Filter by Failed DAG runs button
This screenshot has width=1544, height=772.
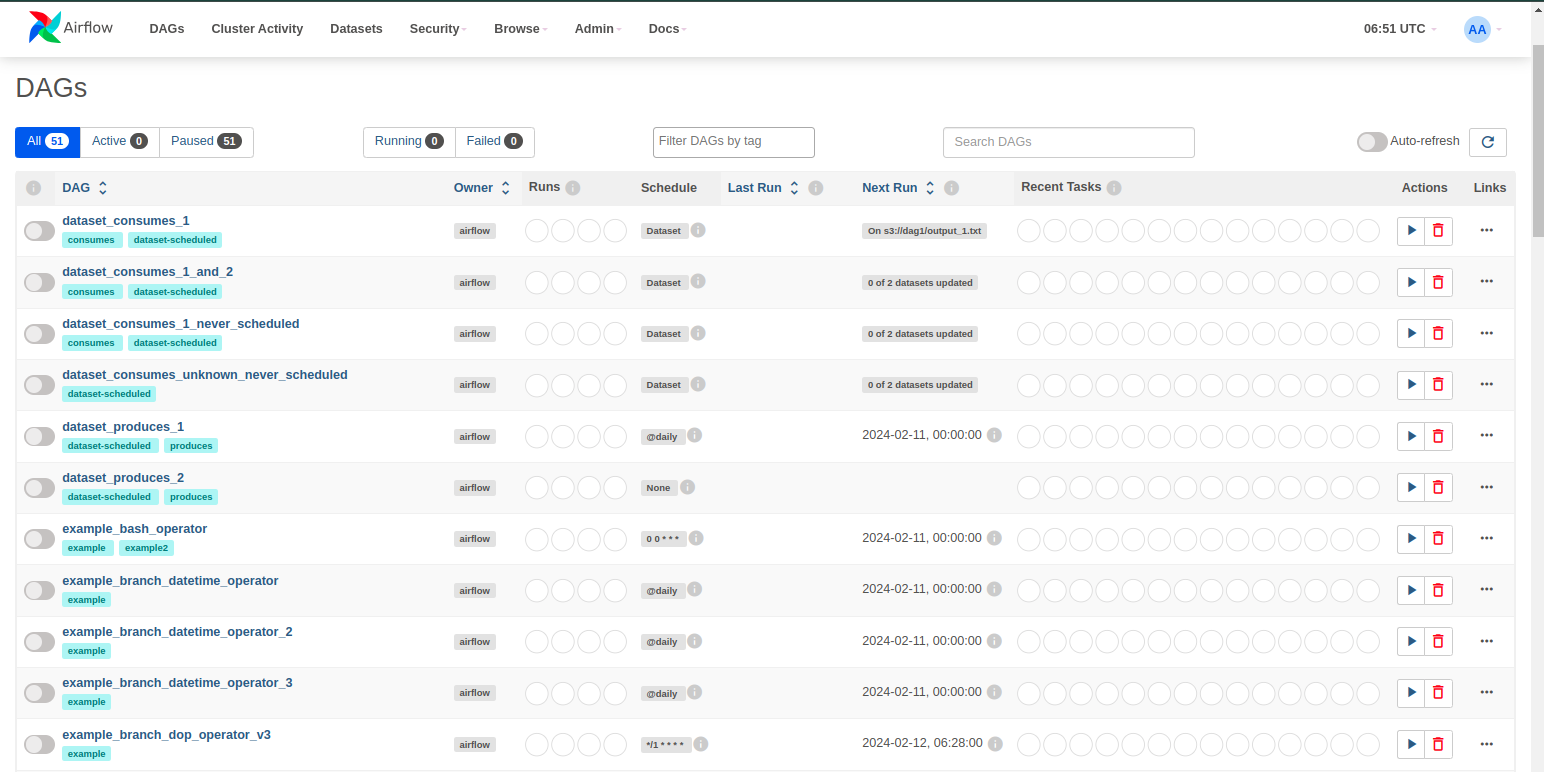494,142
